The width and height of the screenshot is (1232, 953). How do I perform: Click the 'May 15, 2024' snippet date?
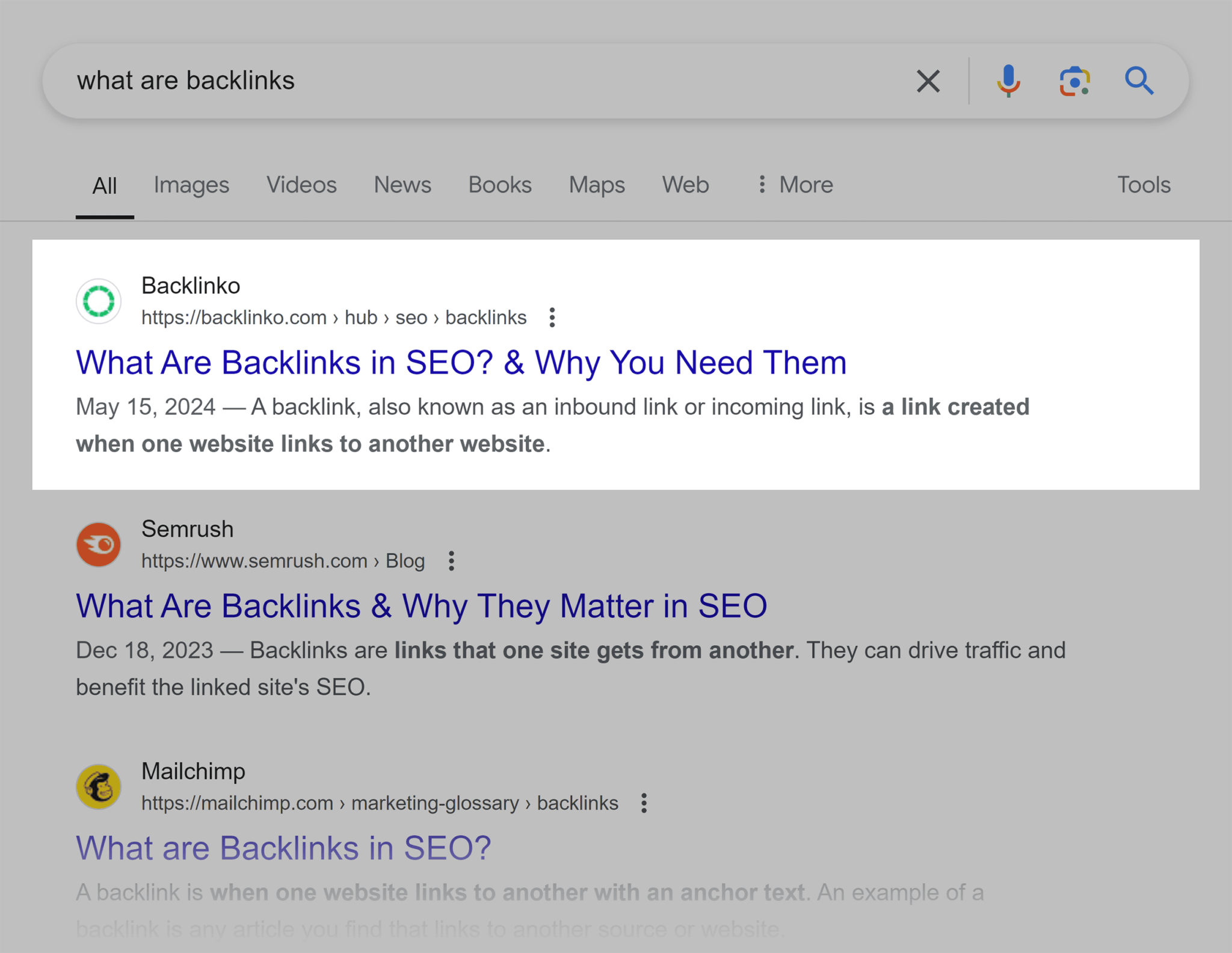point(146,408)
